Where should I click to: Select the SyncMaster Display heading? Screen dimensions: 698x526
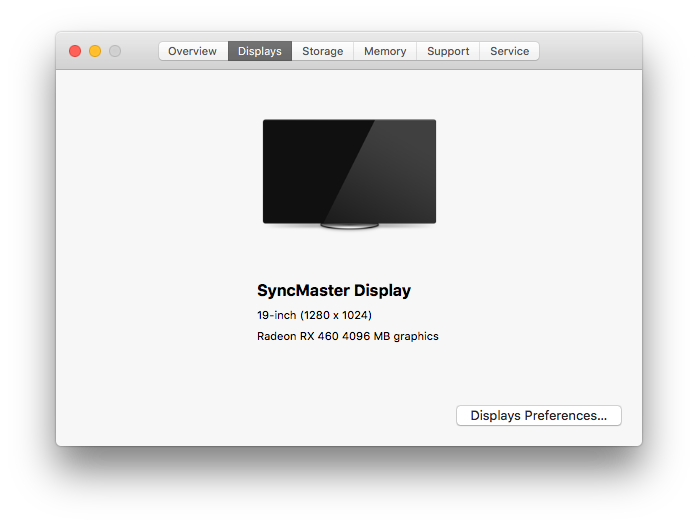tap(334, 291)
